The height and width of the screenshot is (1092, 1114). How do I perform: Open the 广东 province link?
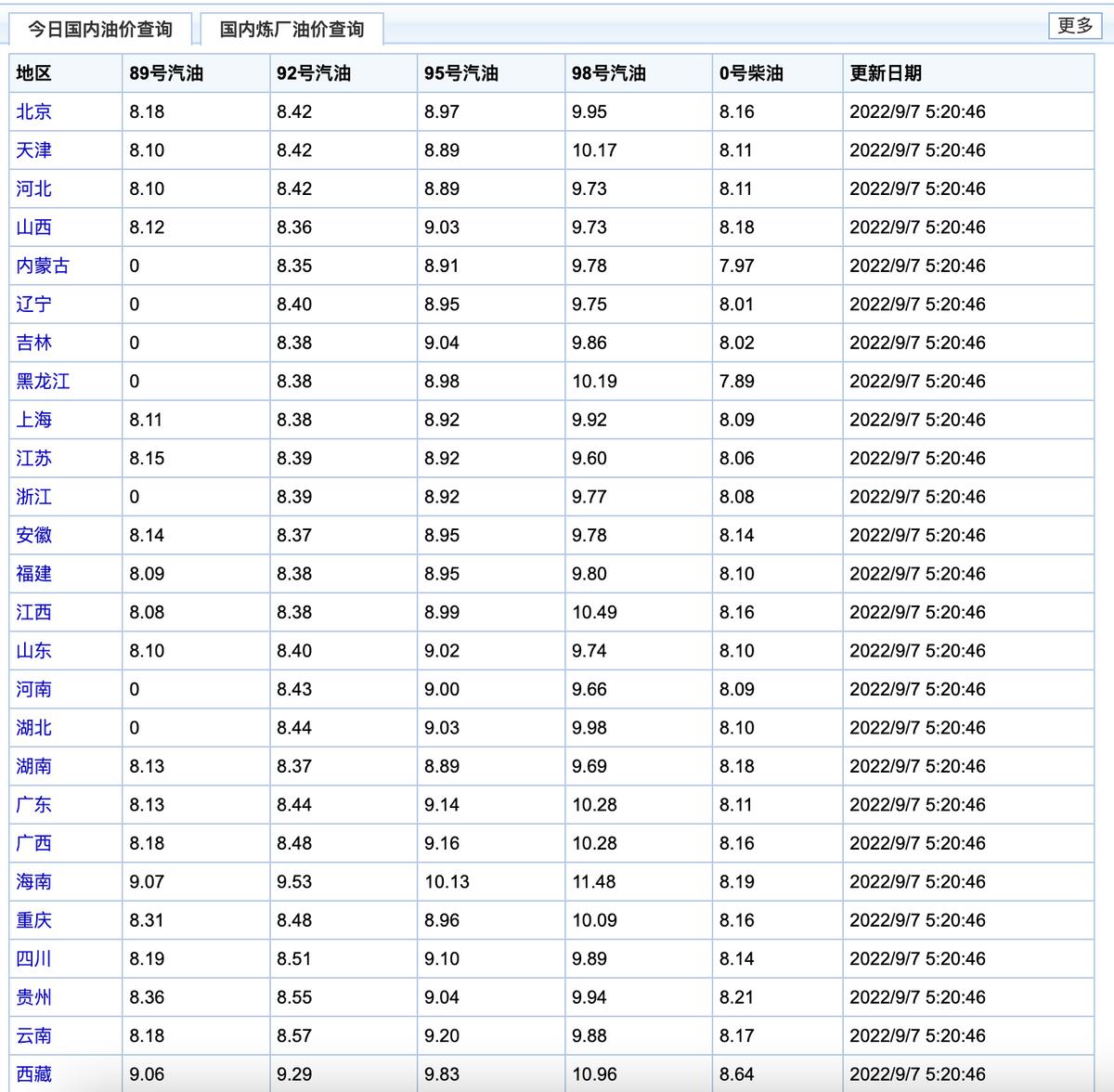(x=32, y=804)
